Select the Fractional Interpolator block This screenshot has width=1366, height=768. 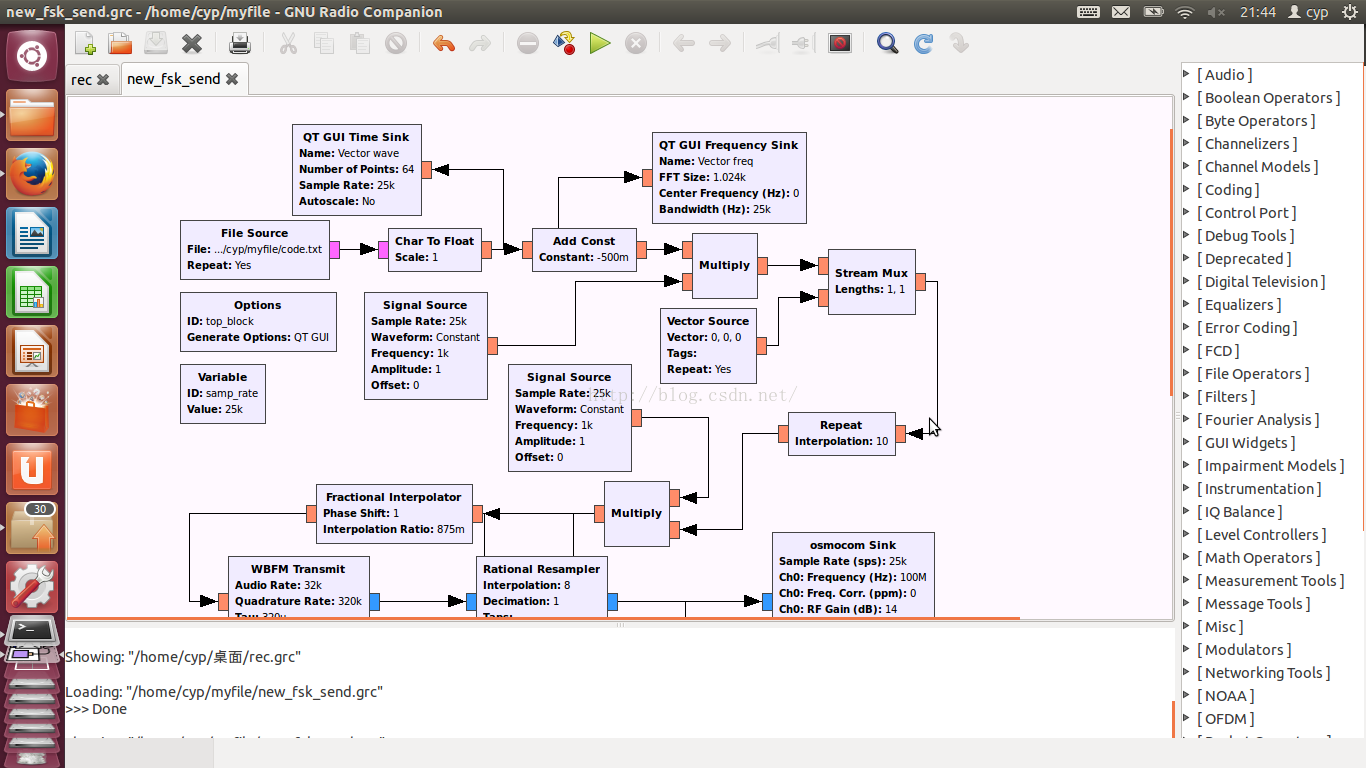tap(394, 513)
